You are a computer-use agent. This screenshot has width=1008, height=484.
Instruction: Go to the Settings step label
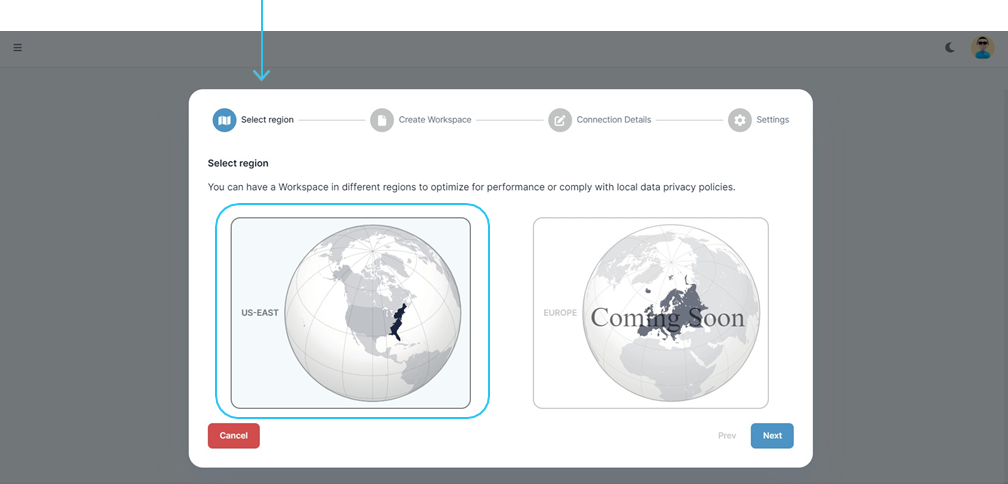(773, 120)
